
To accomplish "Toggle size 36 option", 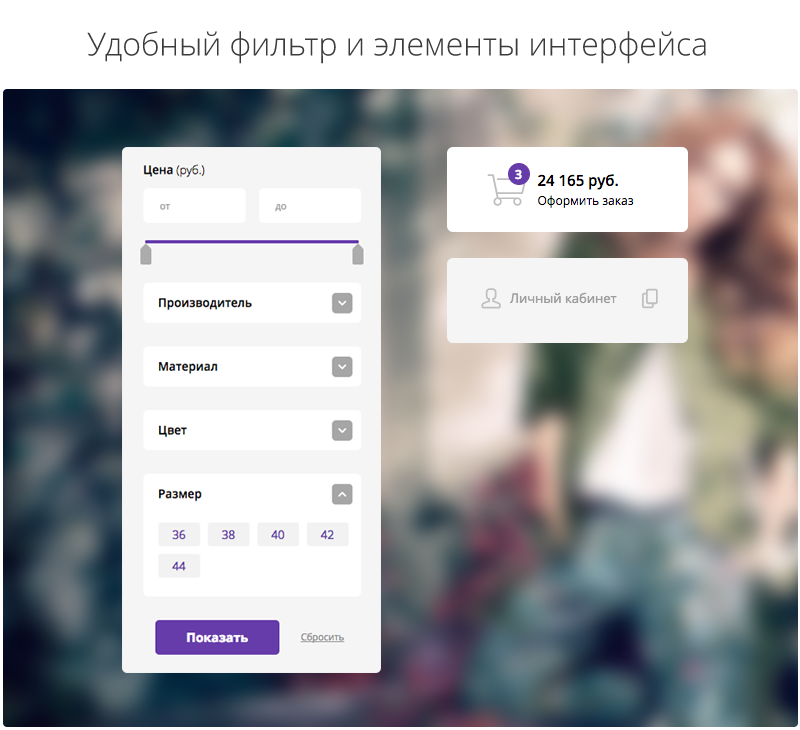I will tap(179, 535).
